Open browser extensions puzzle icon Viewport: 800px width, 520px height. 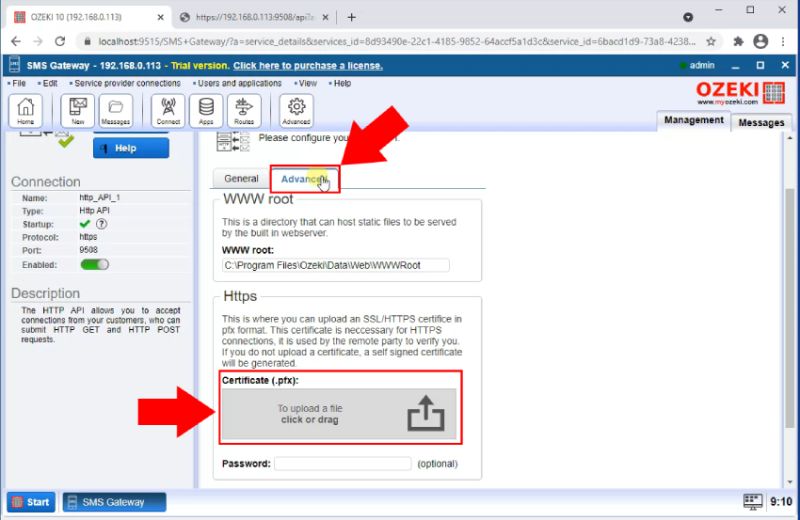(738, 41)
